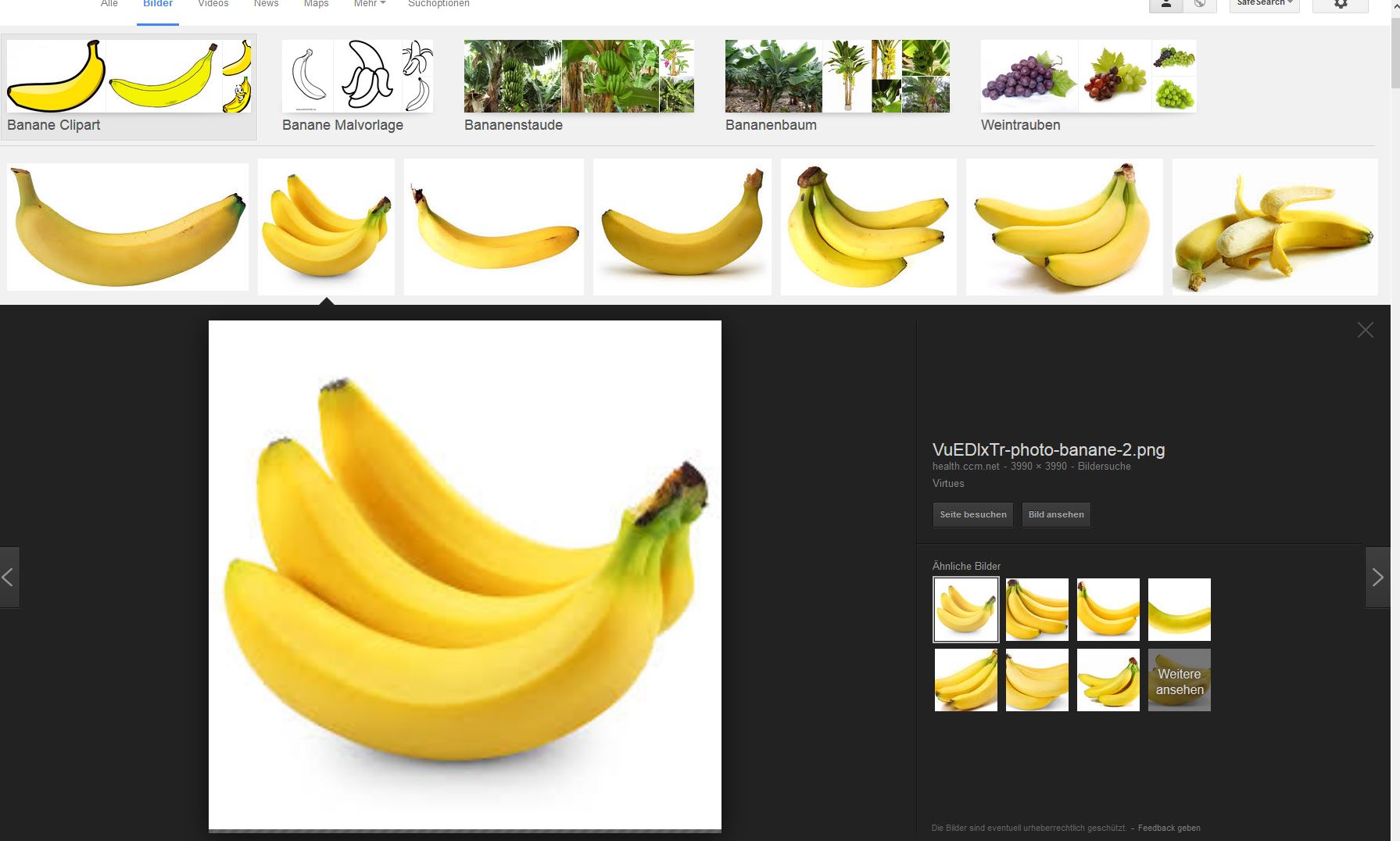Open Weitere ansehen similar images tile
The width and height of the screenshot is (1400, 841).
[x=1179, y=680]
